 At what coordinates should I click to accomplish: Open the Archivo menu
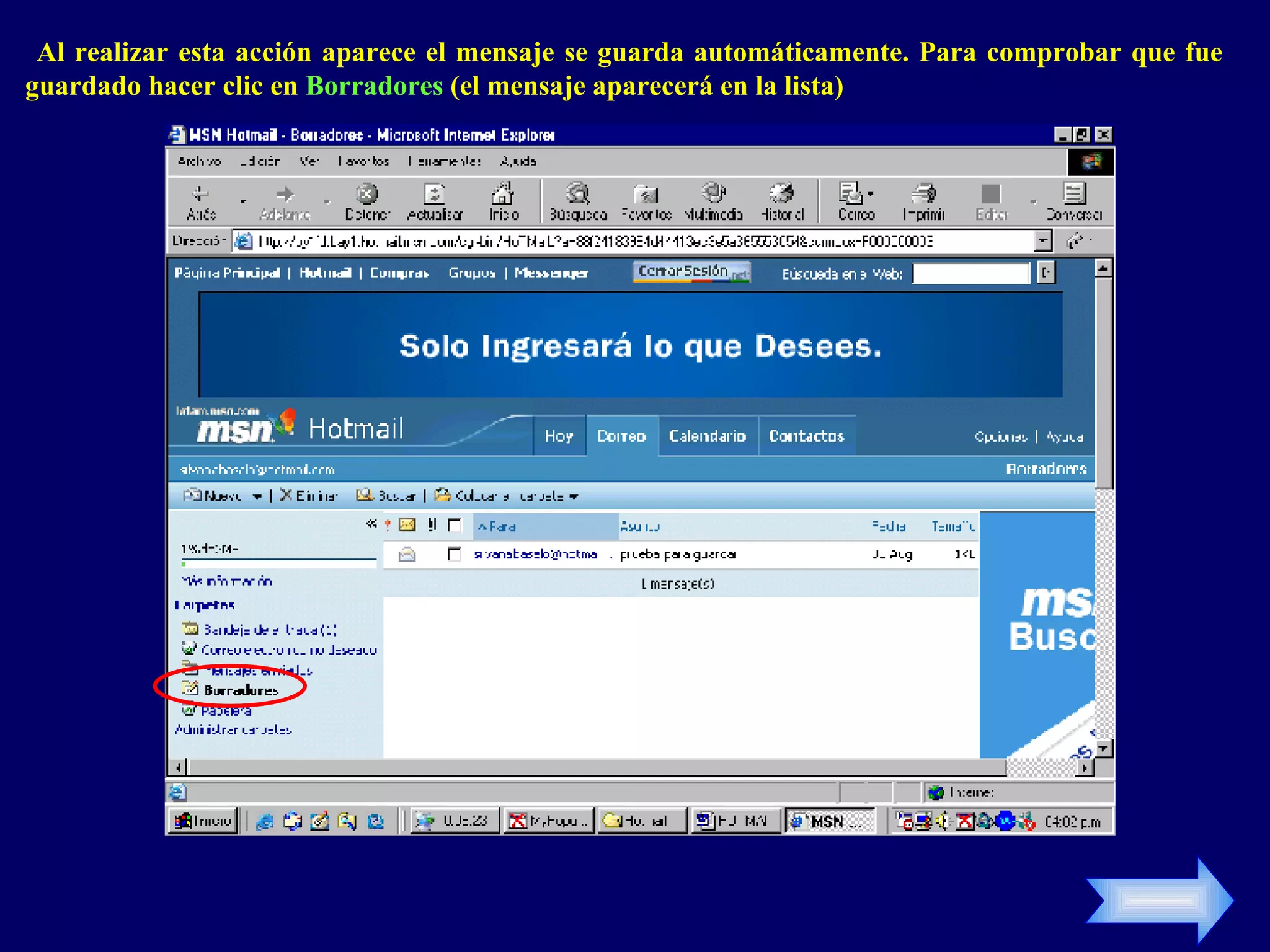[199, 162]
